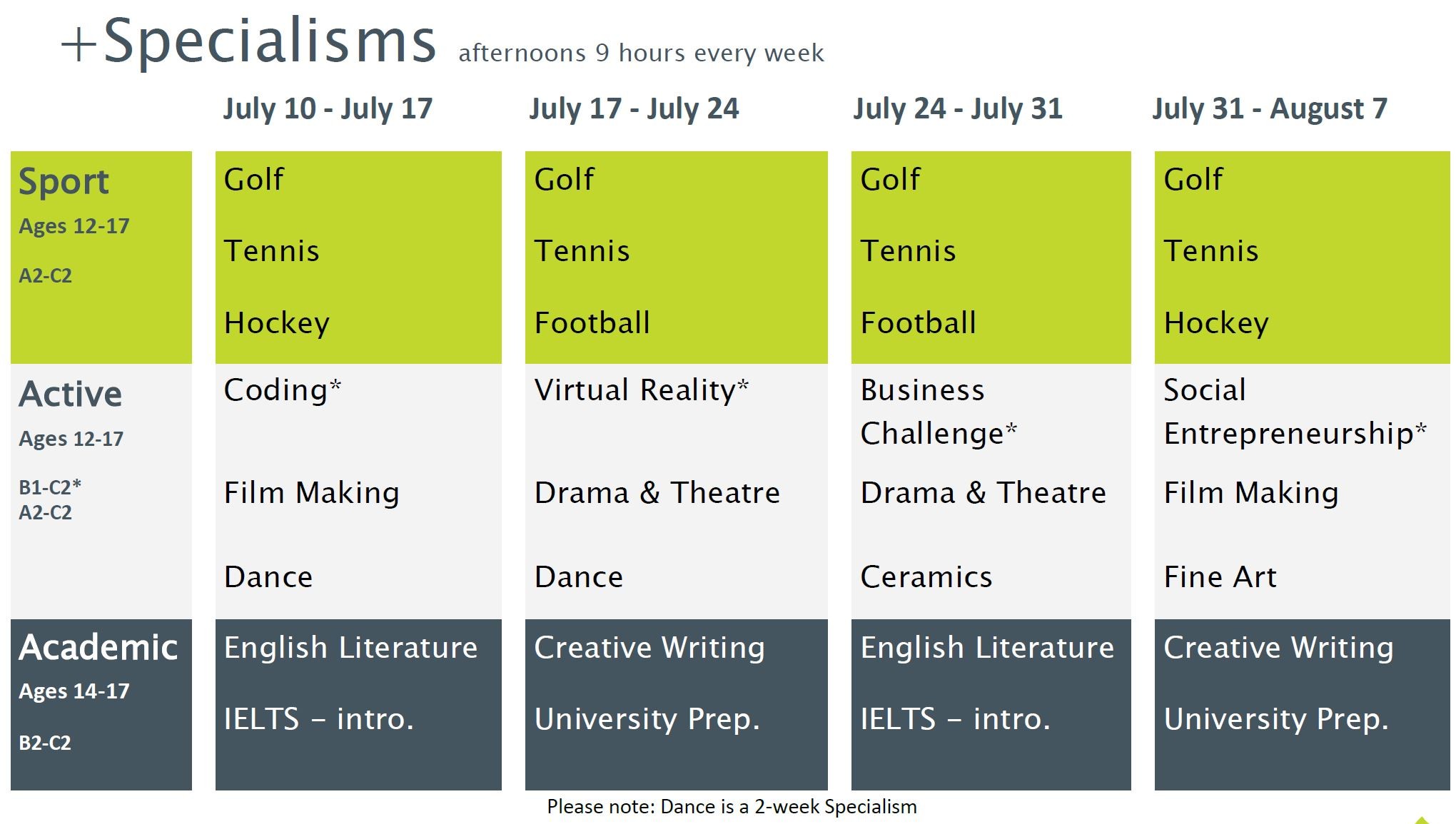Select the July 31 - August 7 heading

point(1270,109)
